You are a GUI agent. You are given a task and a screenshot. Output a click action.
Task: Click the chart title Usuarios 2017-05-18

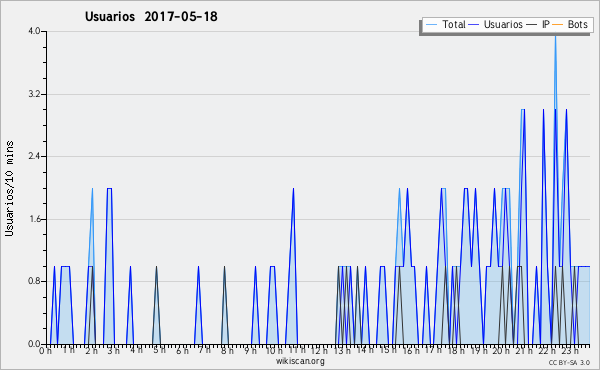151,16
